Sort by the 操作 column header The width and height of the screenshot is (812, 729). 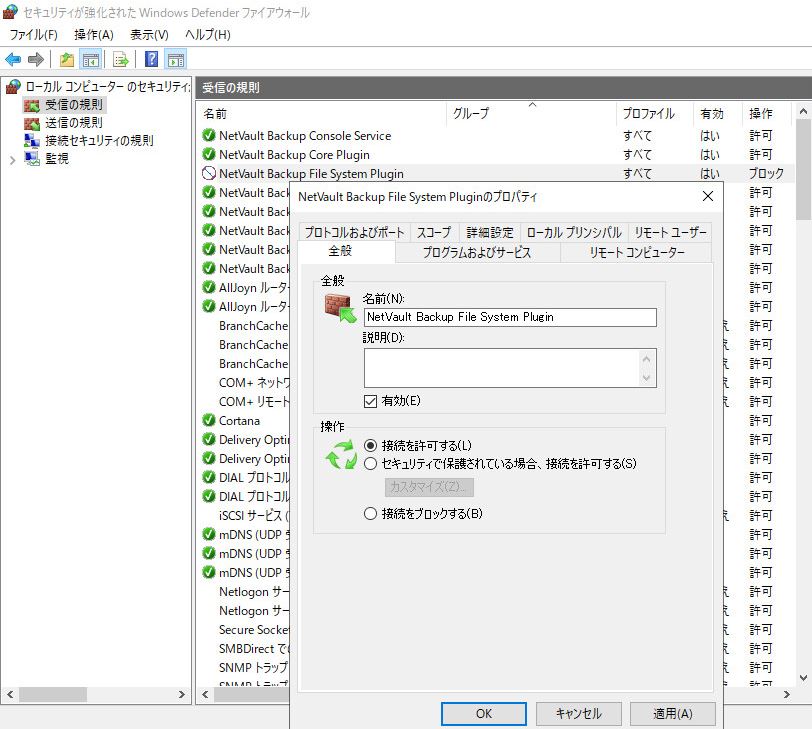[767, 113]
